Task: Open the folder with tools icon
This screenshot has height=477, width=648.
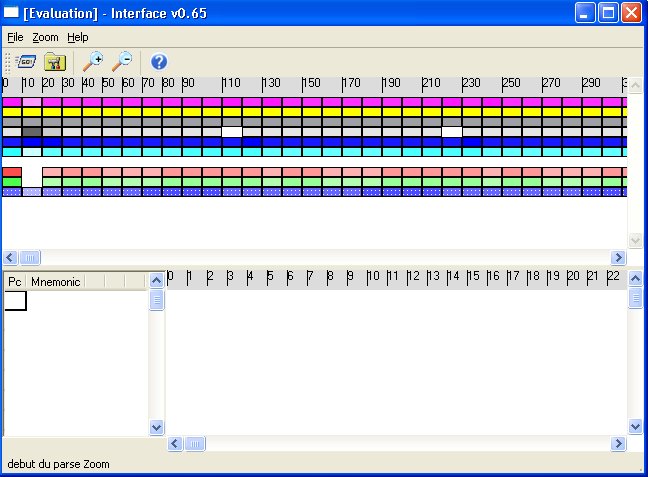Action: pos(55,62)
